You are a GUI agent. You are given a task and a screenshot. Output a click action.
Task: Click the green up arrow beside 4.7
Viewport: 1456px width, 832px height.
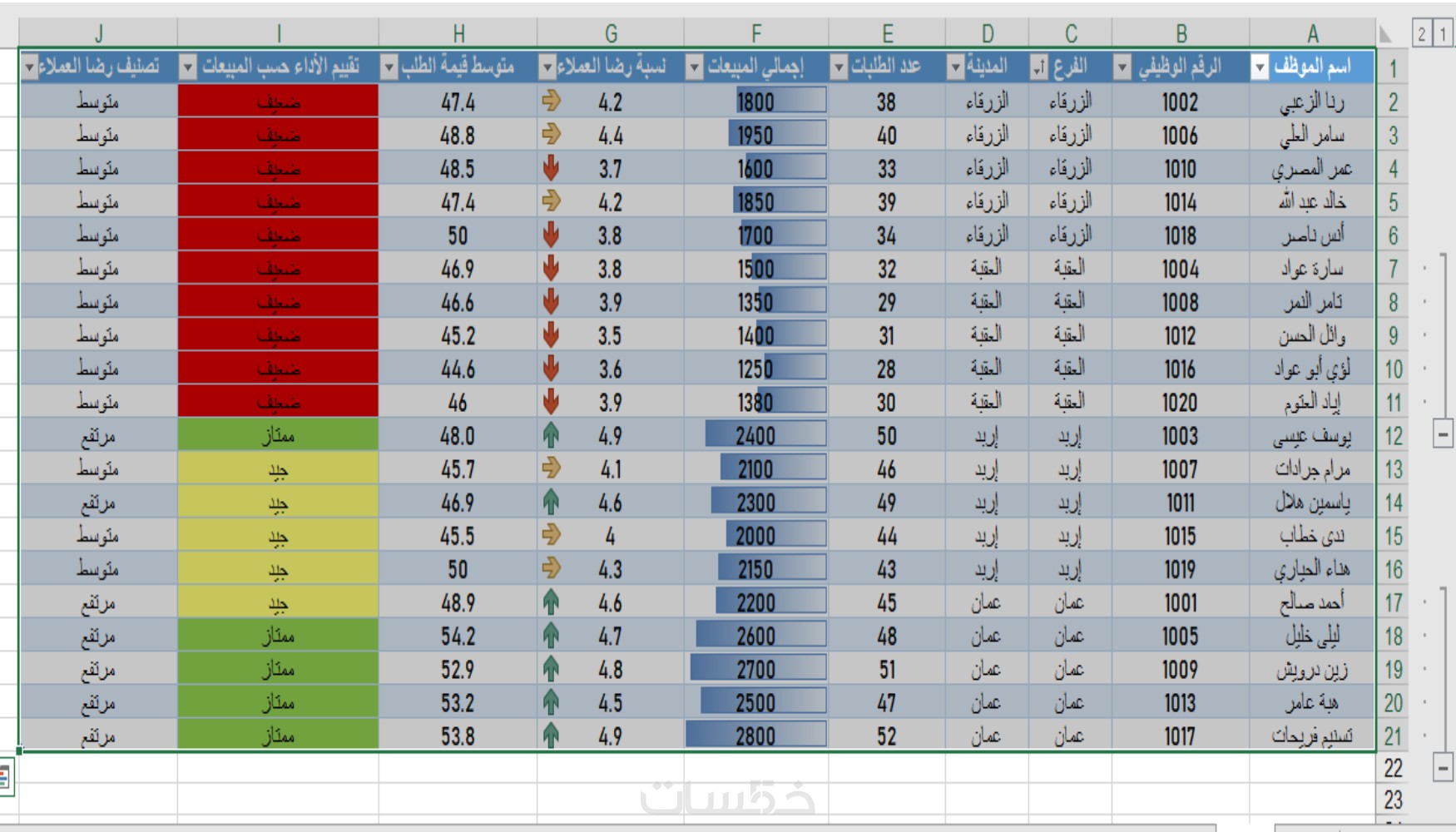point(551,636)
